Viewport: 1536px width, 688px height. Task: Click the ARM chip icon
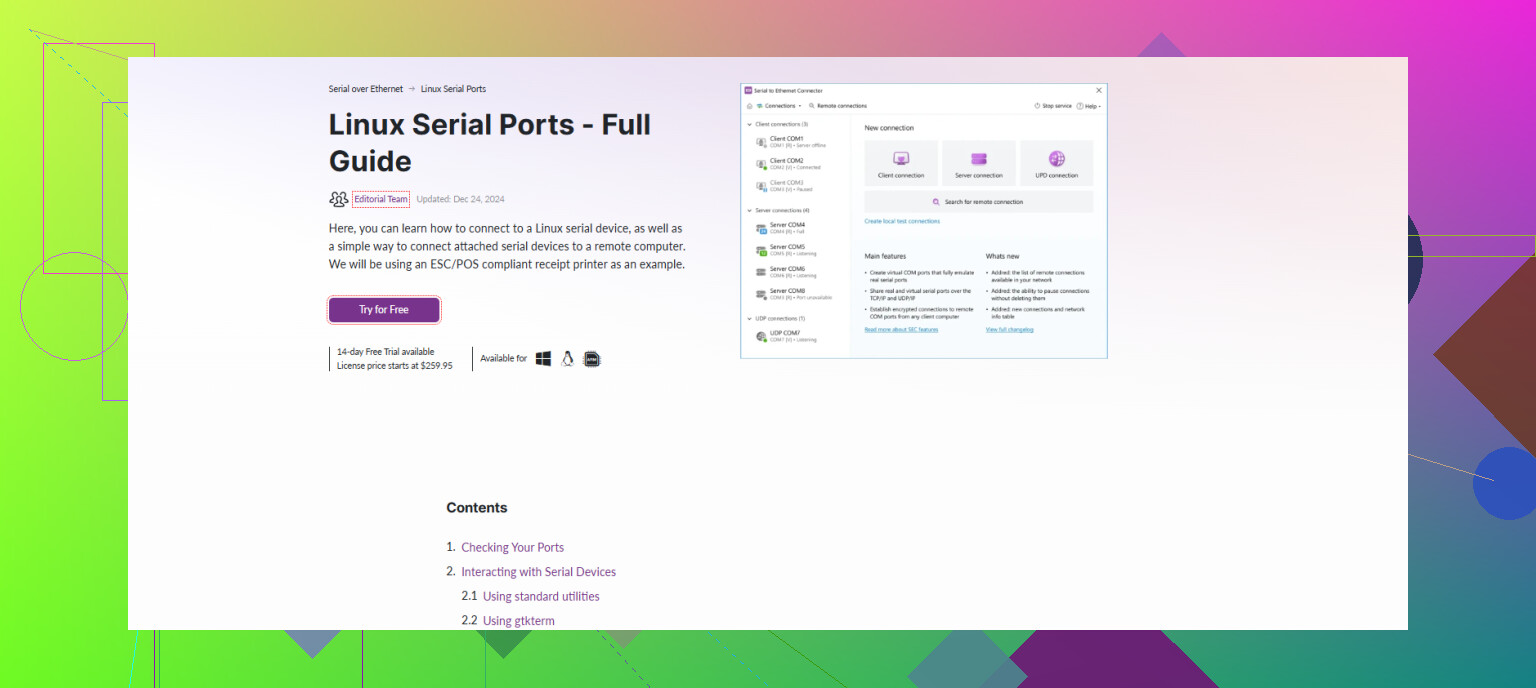click(x=592, y=359)
